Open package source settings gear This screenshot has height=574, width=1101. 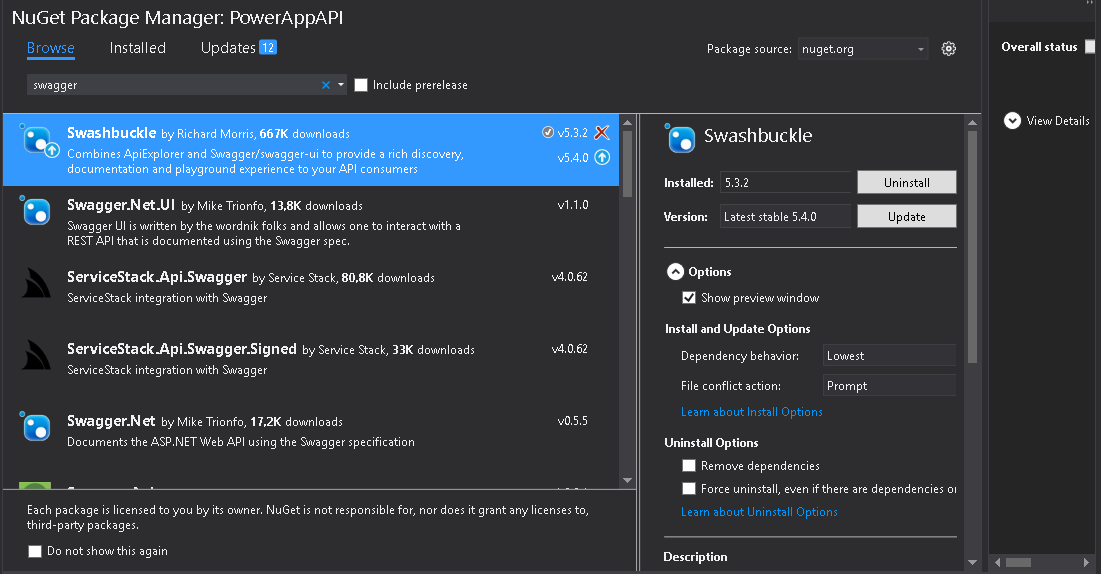click(x=949, y=48)
